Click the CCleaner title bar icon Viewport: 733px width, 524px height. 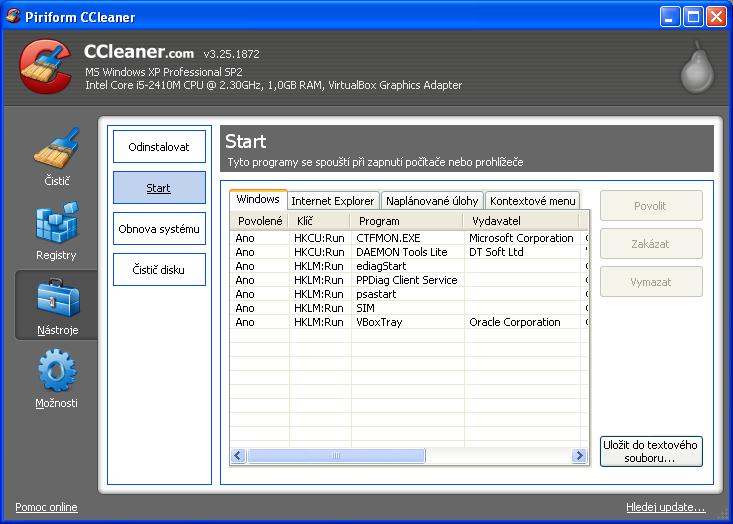click(x=13, y=17)
